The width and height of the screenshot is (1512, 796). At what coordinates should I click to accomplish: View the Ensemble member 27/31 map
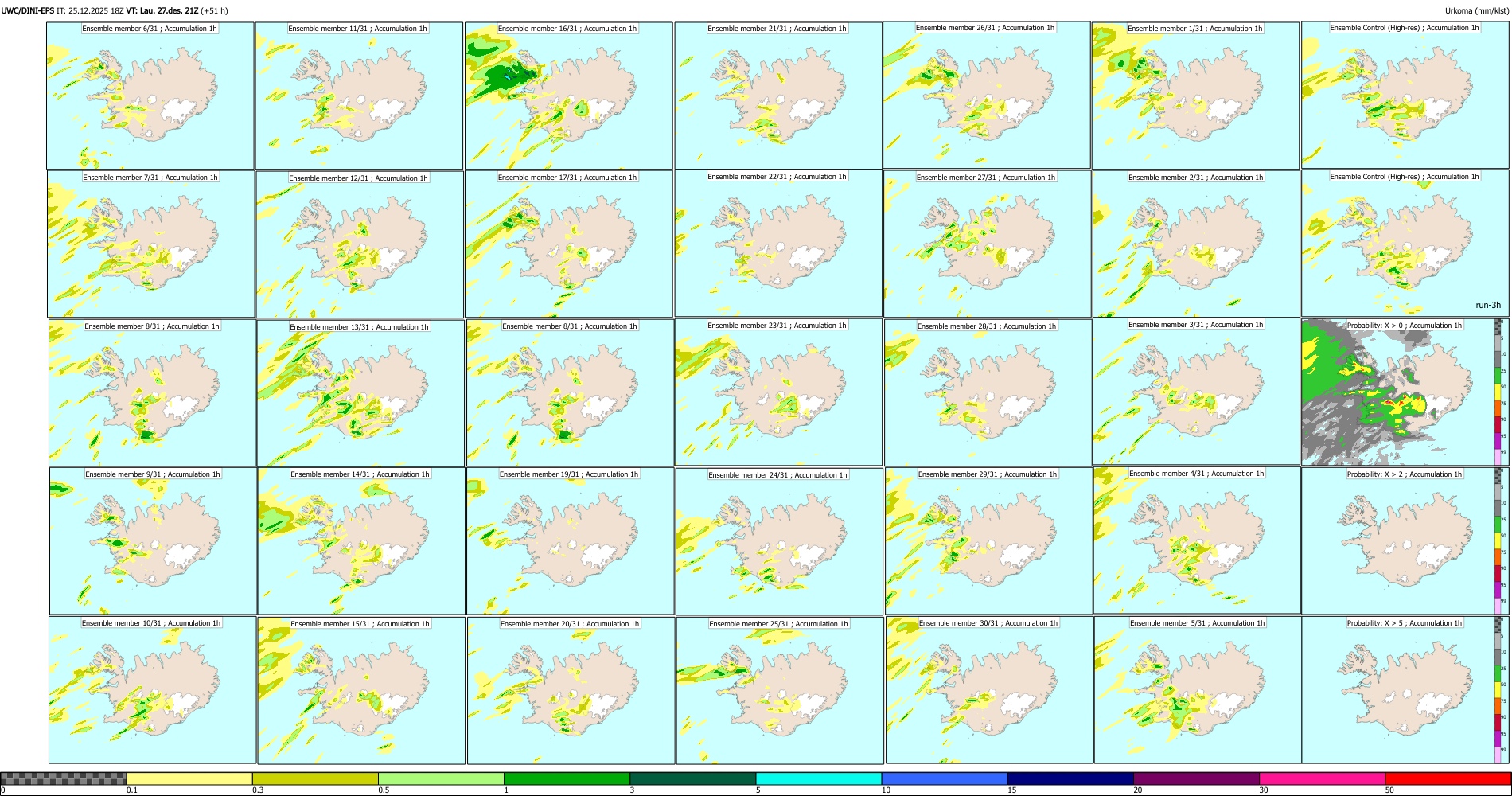pyautogui.click(x=987, y=244)
